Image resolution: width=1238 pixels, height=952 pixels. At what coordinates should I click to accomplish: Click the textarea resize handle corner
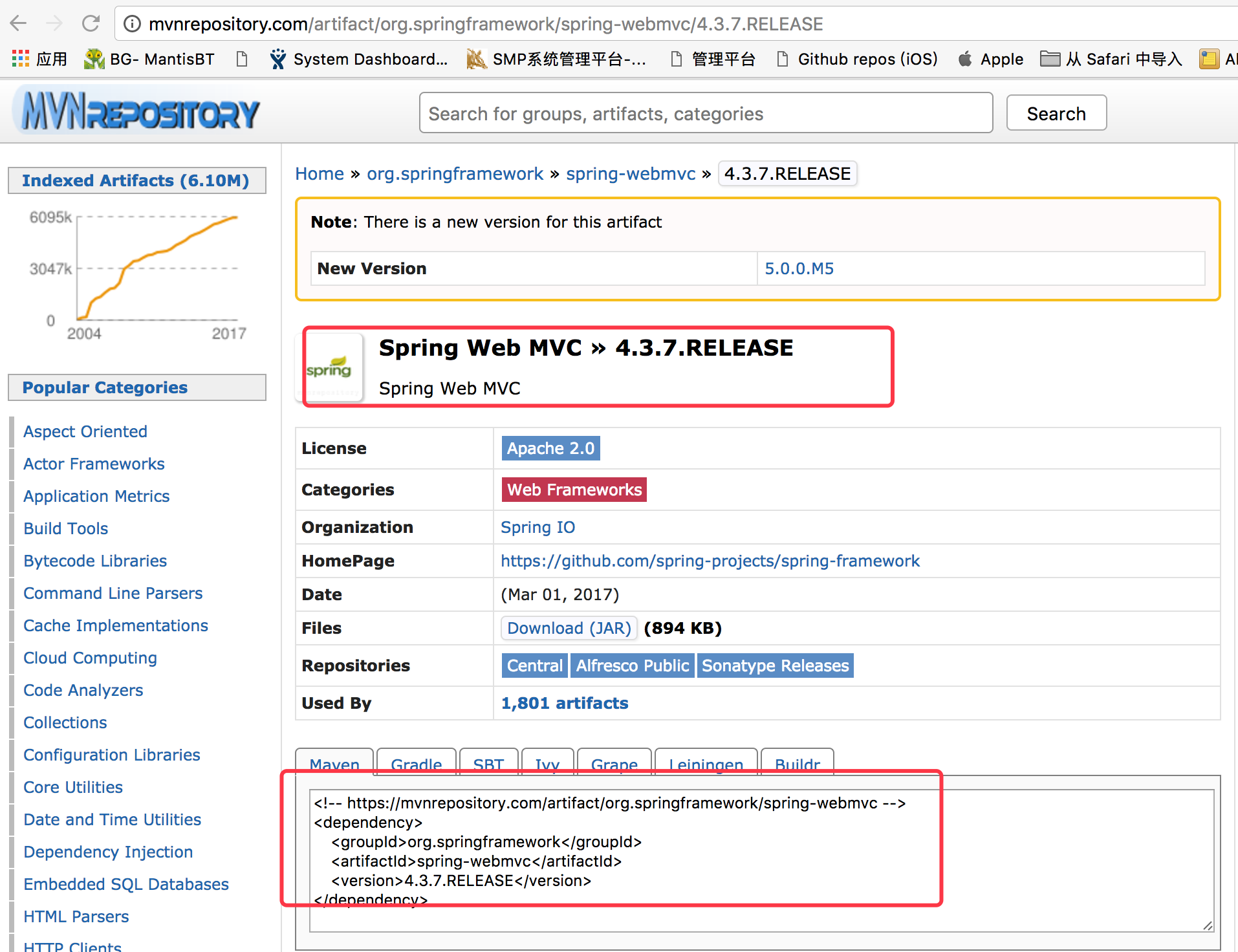pyautogui.click(x=1208, y=925)
